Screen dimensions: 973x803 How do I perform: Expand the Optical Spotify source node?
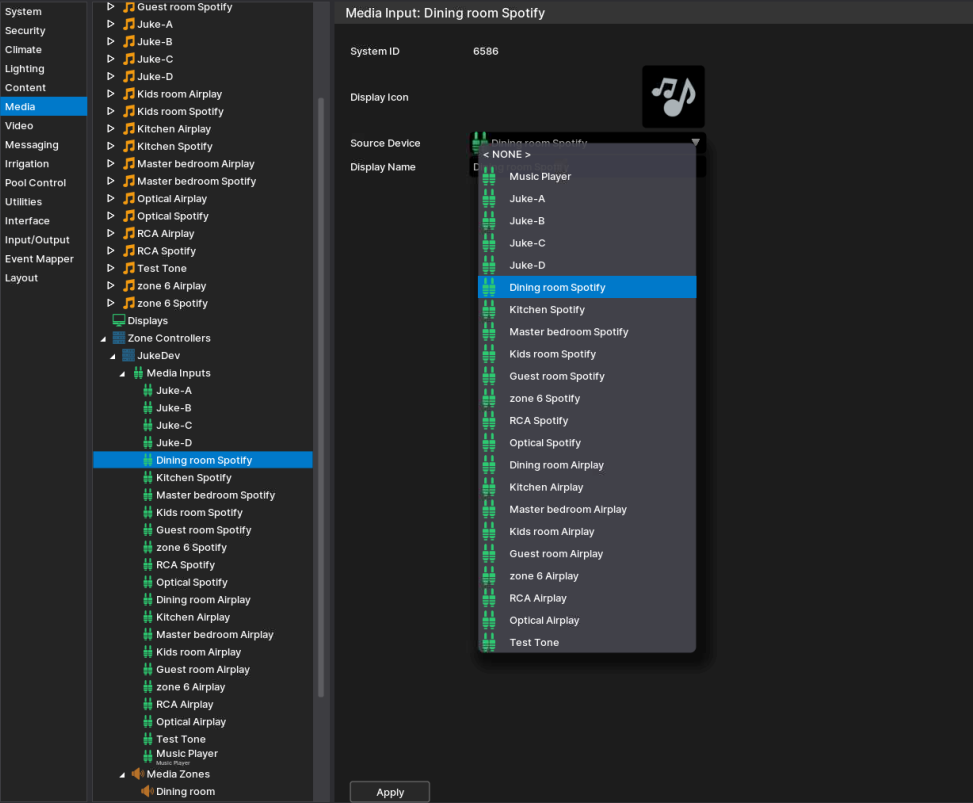(x=110, y=216)
